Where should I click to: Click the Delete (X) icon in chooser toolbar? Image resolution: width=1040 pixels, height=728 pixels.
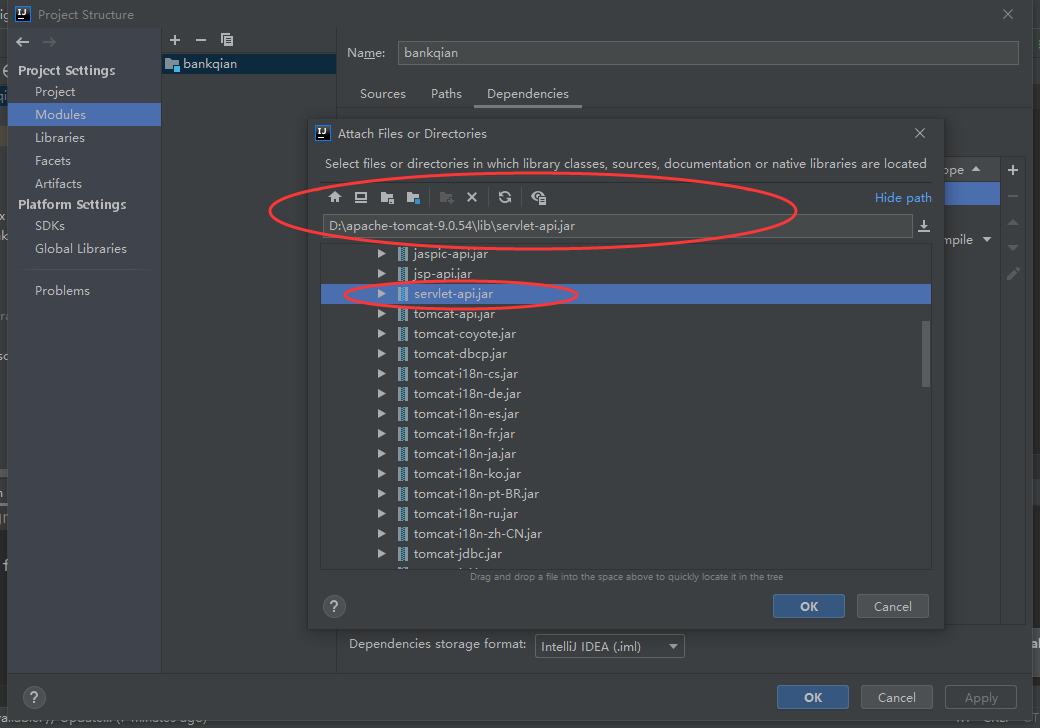coord(472,197)
